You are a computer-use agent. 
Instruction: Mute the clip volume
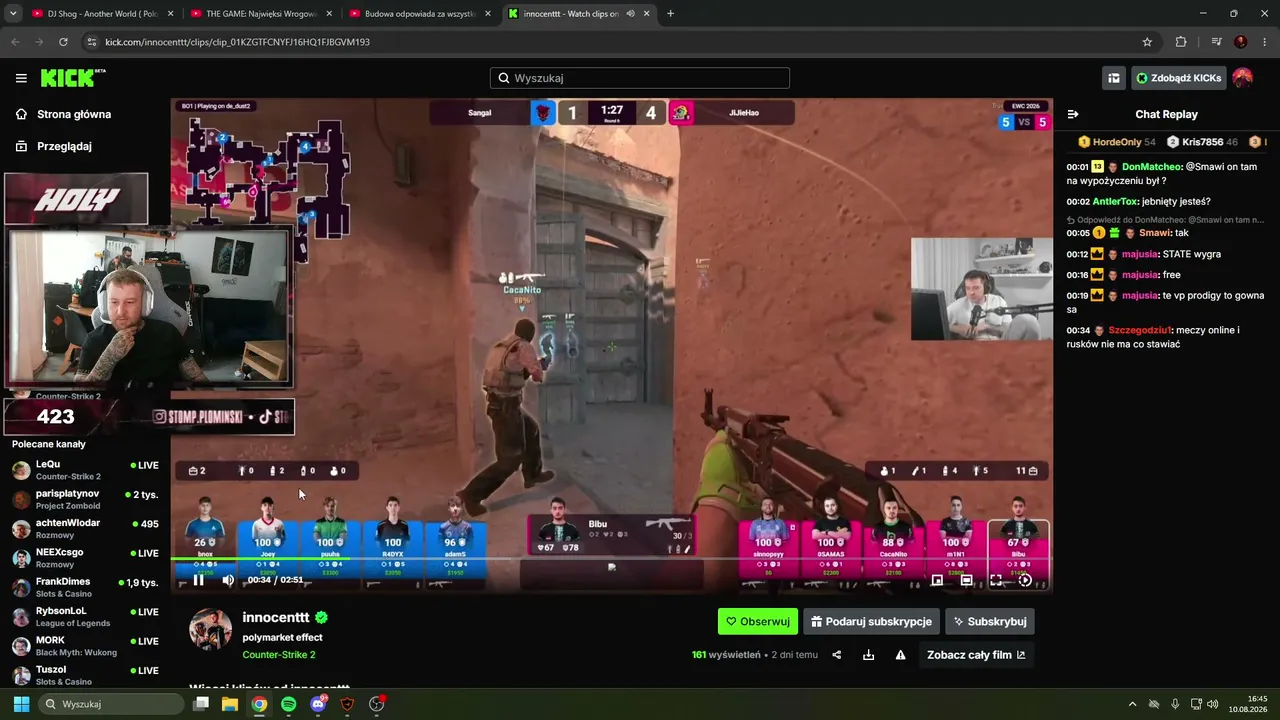pos(228,580)
